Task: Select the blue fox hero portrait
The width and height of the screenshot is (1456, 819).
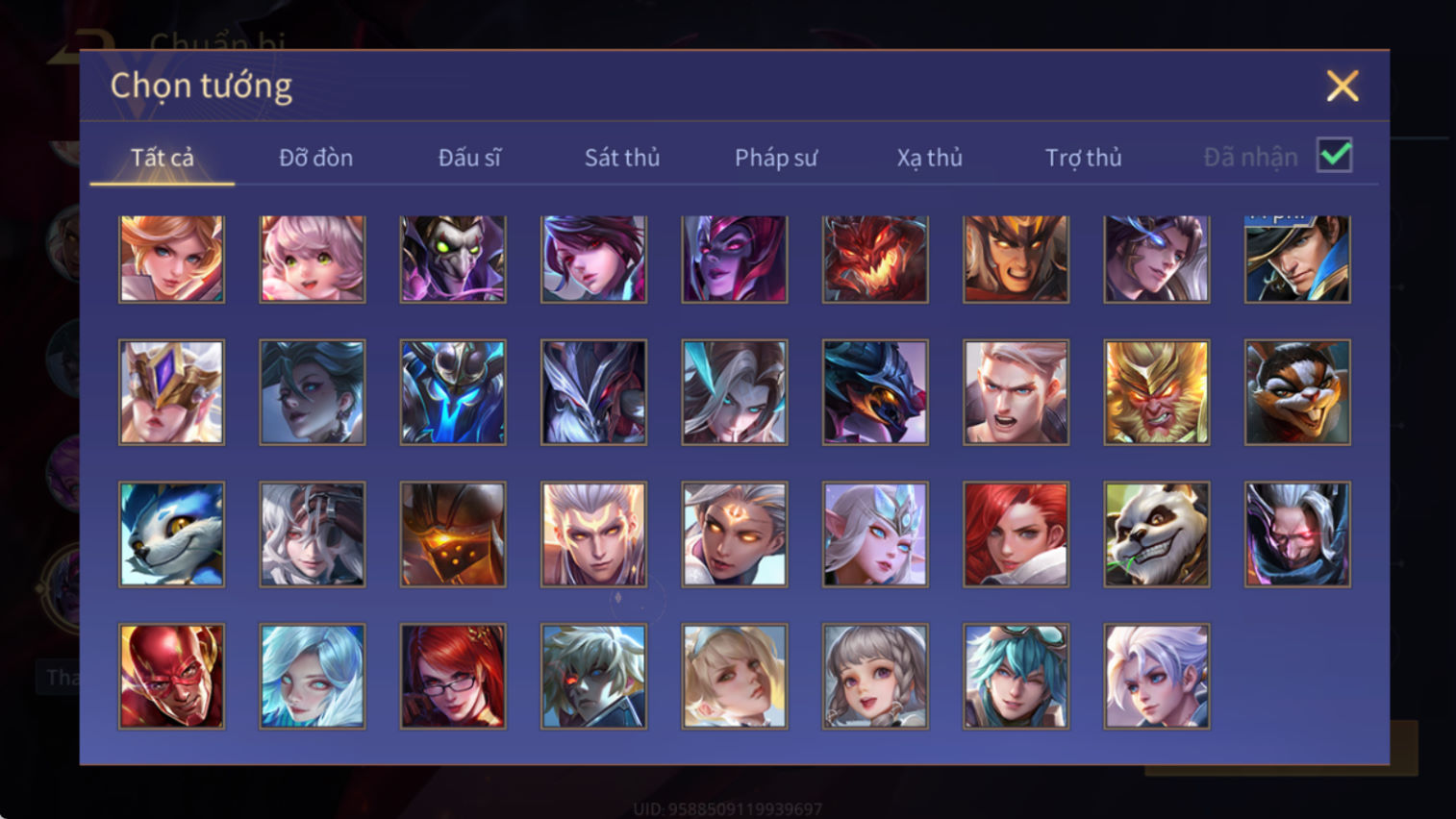Action: 171,534
